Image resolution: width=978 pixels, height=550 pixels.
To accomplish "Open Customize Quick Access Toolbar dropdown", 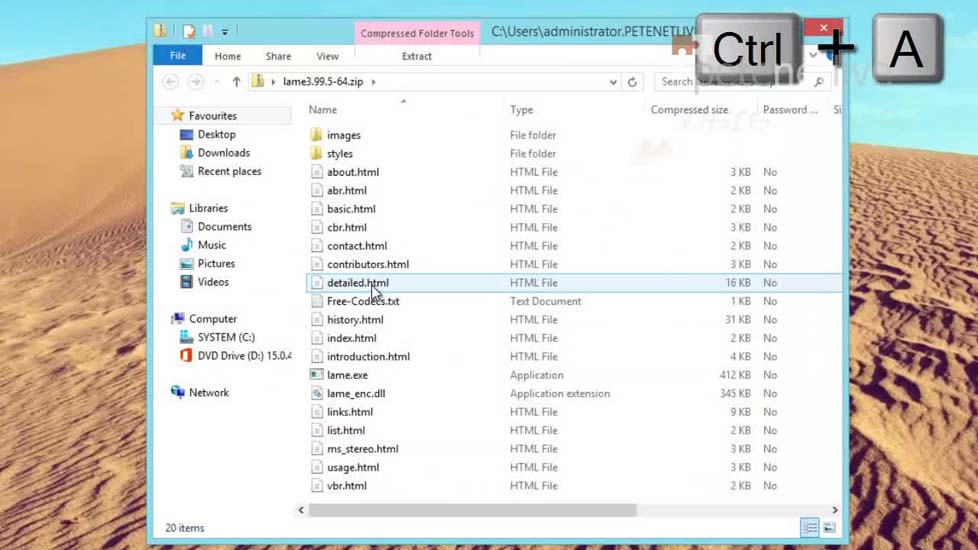I will (x=225, y=31).
